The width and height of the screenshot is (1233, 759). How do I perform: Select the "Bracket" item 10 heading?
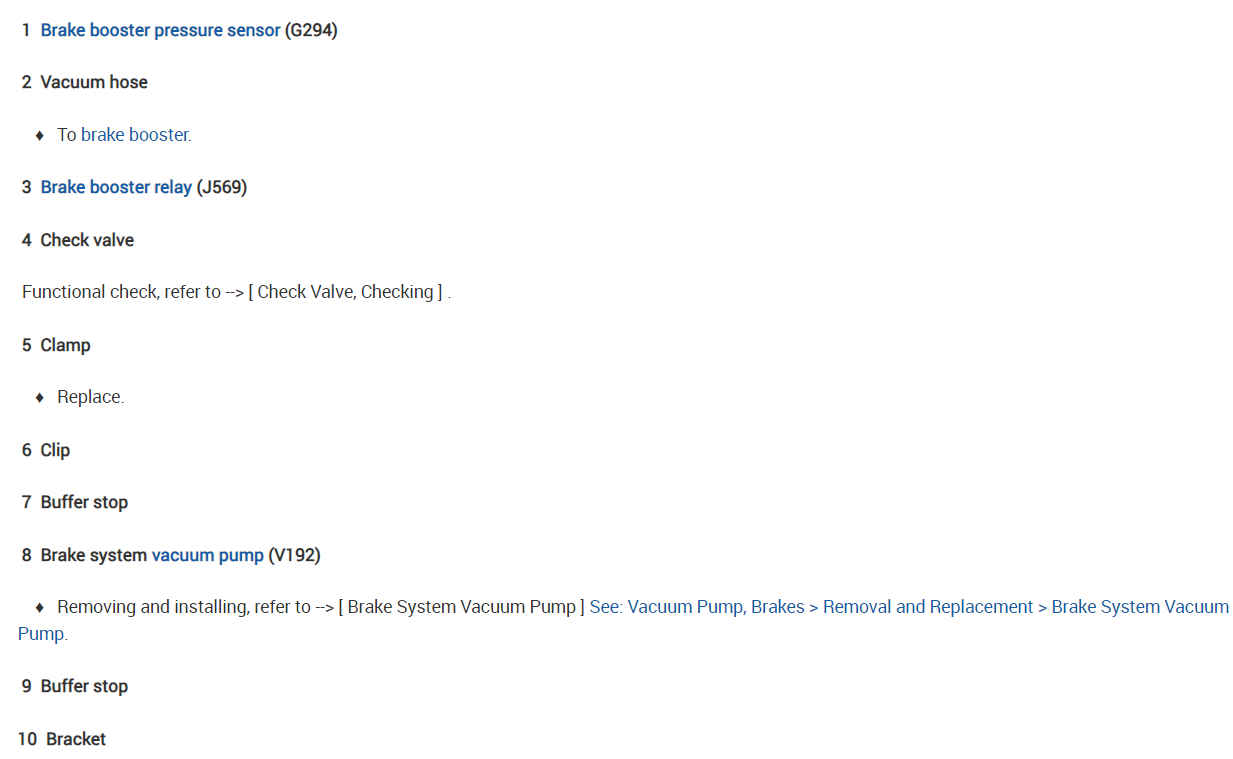76,739
